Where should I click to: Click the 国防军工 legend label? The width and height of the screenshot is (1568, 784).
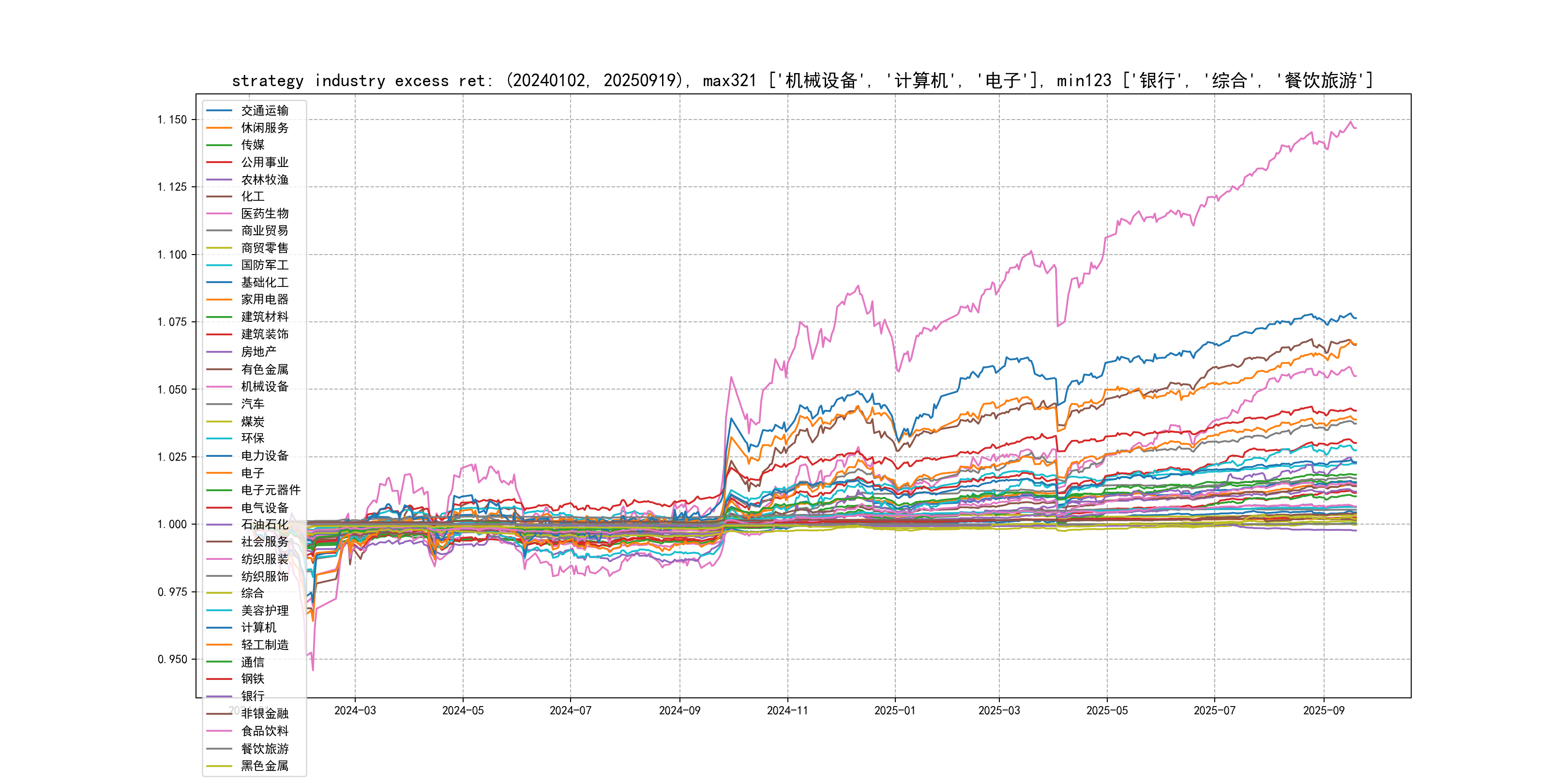(x=264, y=265)
